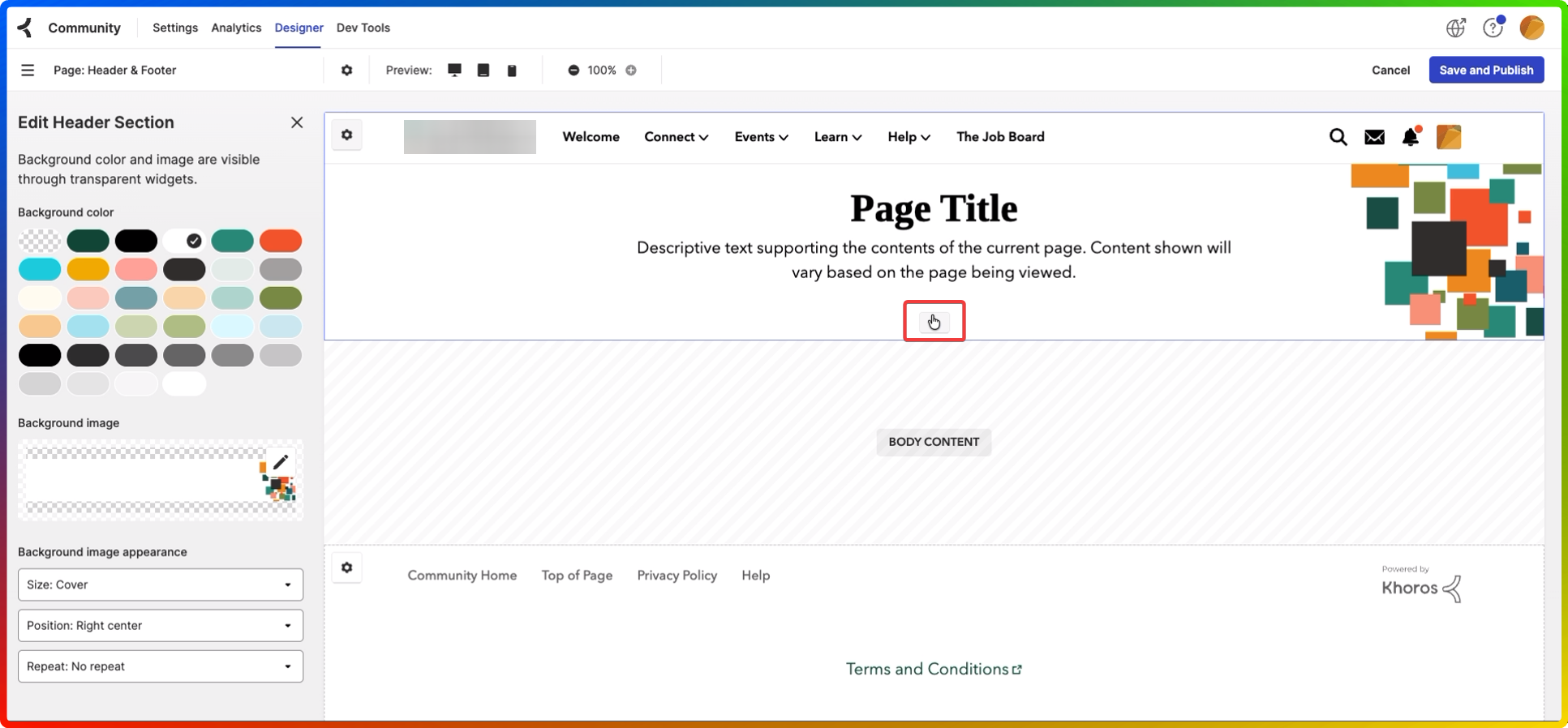Switch to the Analytics tab
The height and width of the screenshot is (728, 1568).
pos(236,28)
